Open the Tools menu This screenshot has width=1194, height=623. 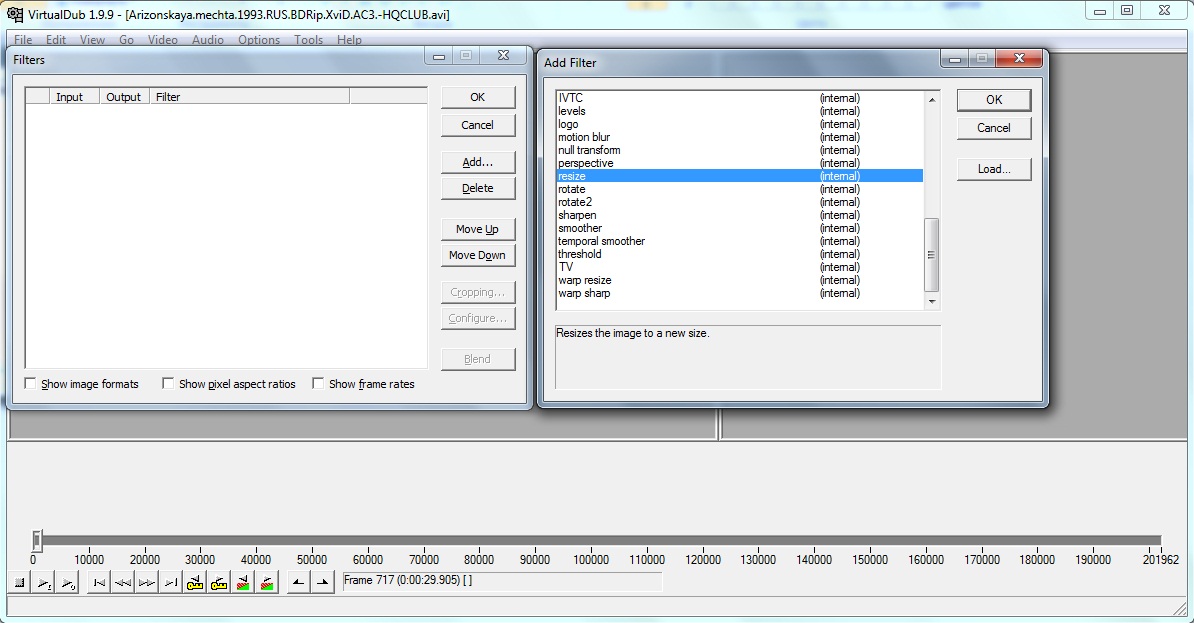pos(308,40)
